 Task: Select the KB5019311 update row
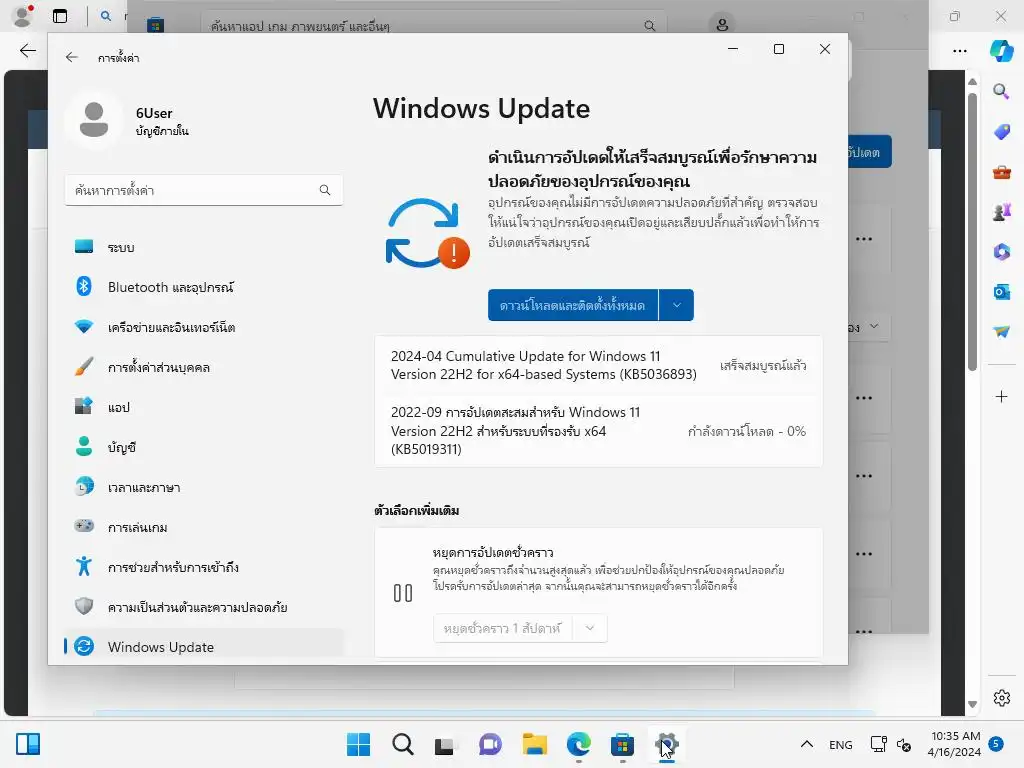[598, 430]
